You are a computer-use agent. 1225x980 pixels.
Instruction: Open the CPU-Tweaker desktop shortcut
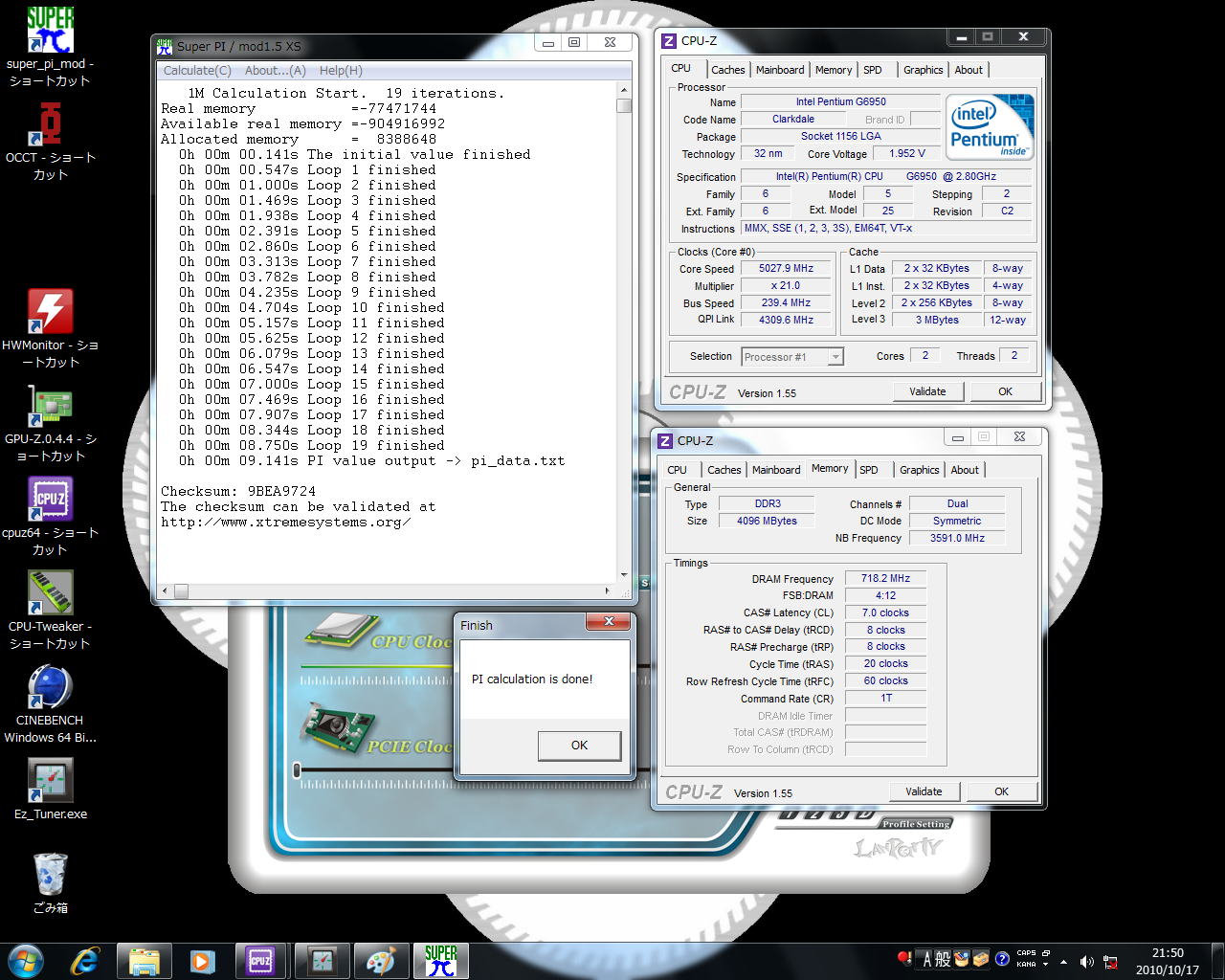click(x=50, y=609)
